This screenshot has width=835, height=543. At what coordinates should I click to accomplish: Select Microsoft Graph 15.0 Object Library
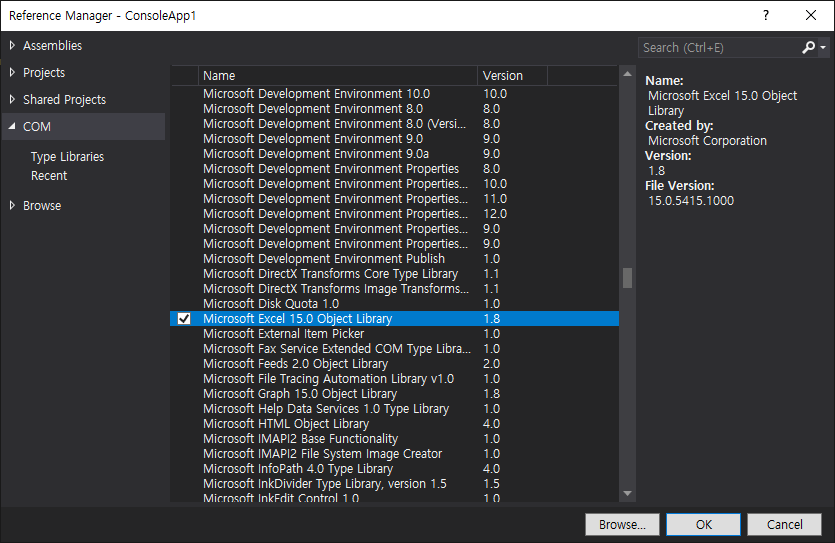(x=394, y=393)
